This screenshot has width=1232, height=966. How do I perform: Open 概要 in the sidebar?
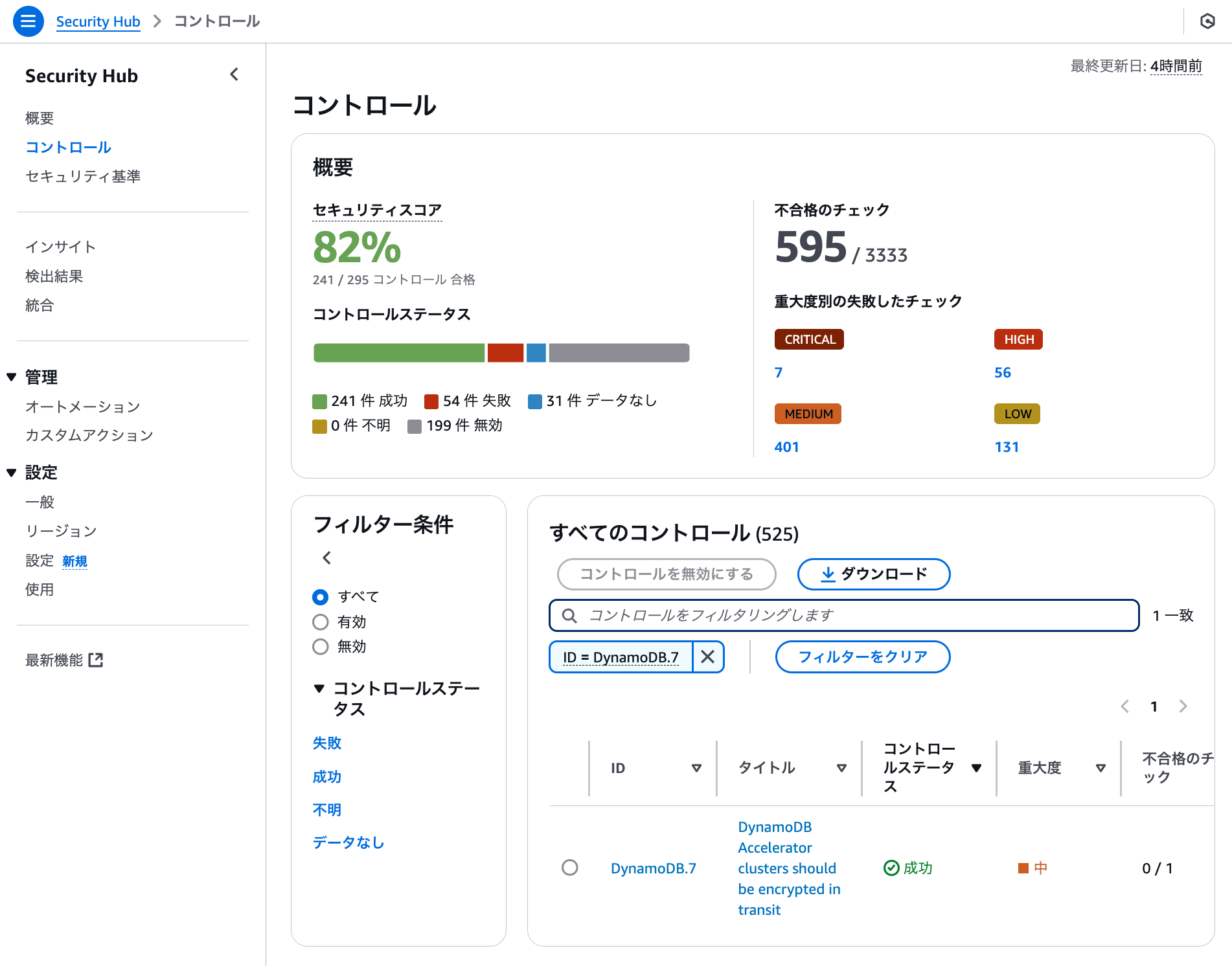[x=40, y=118]
